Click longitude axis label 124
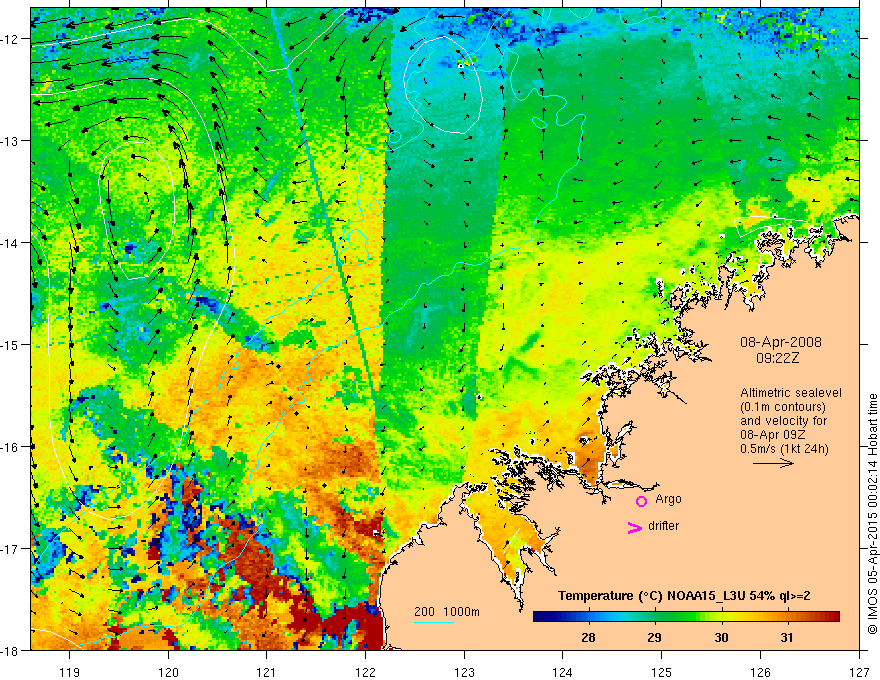This screenshot has width=880, height=680. (563, 672)
